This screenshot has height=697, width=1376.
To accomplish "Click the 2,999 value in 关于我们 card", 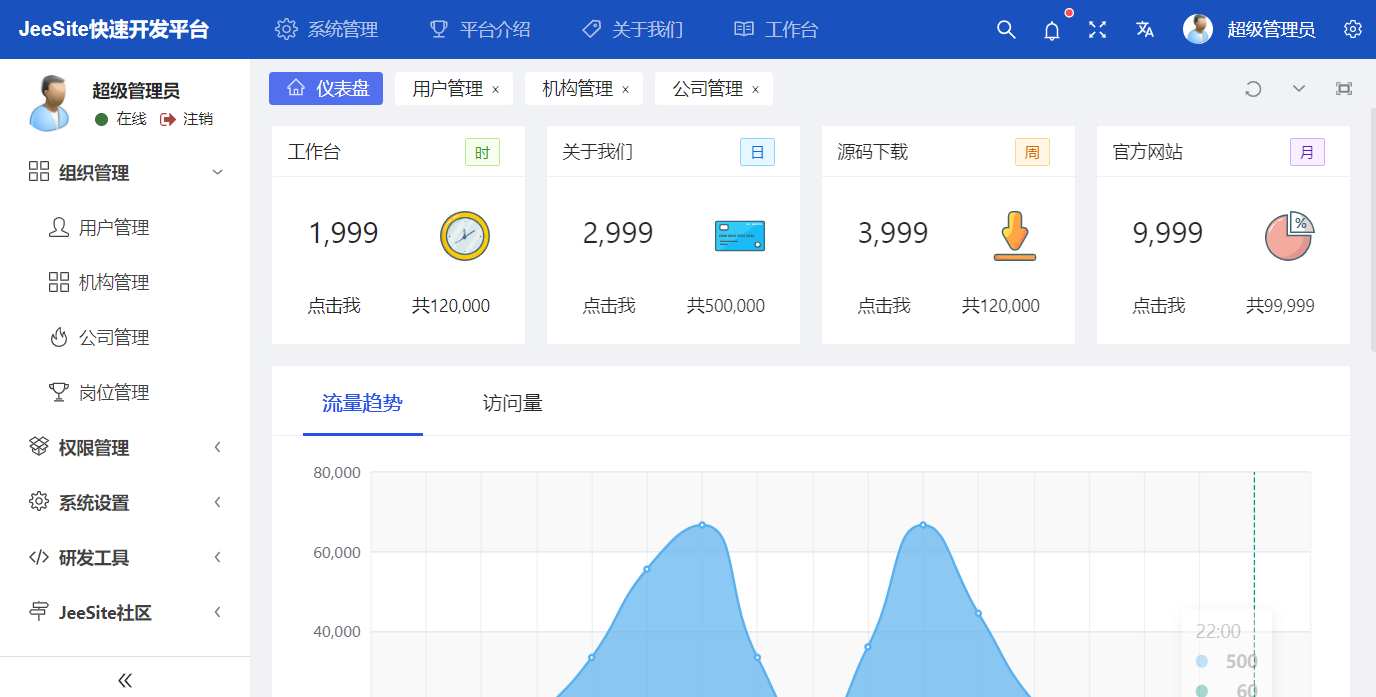I will tap(618, 234).
